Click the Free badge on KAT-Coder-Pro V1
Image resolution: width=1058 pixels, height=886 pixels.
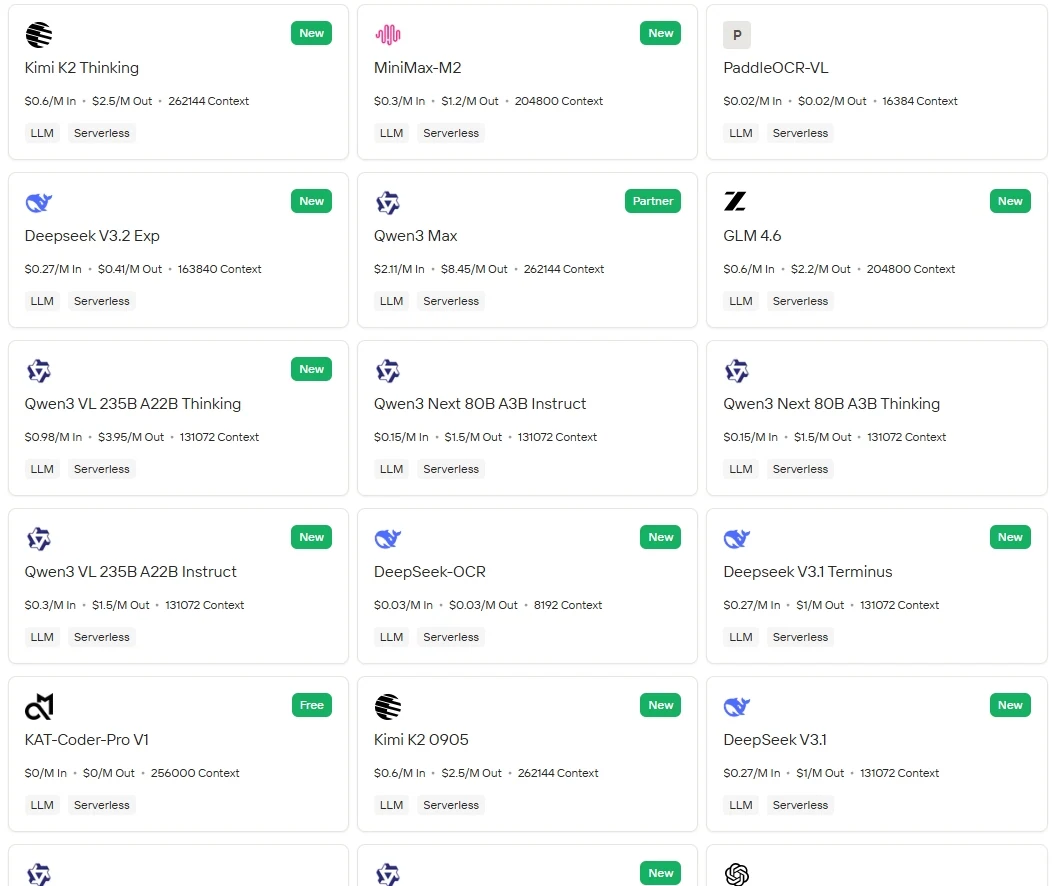311,705
